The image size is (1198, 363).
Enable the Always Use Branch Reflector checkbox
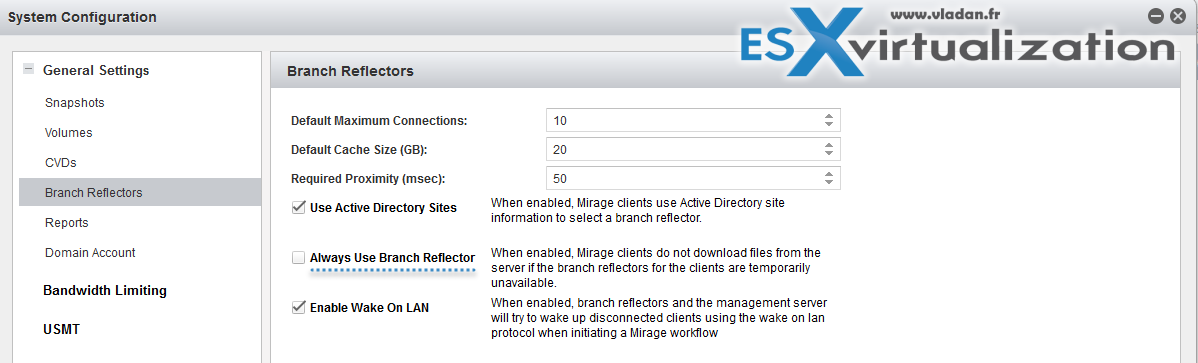(299, 258)
